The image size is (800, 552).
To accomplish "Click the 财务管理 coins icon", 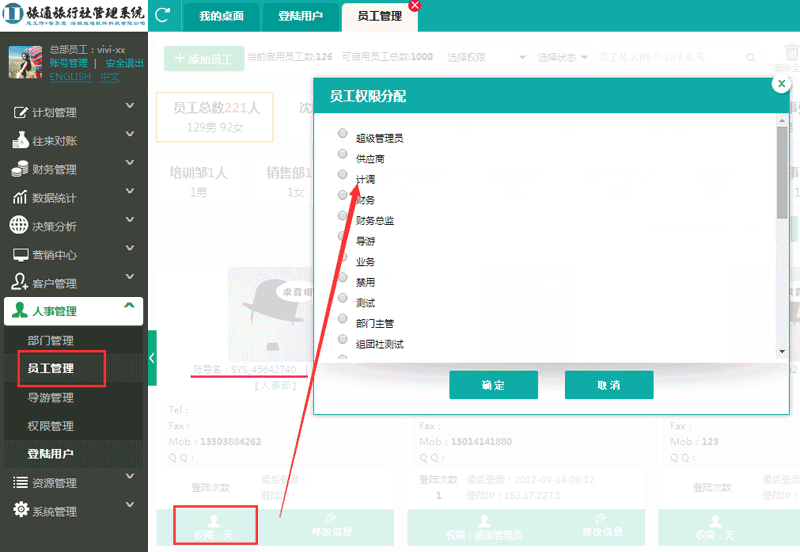I will pos(18,169).
